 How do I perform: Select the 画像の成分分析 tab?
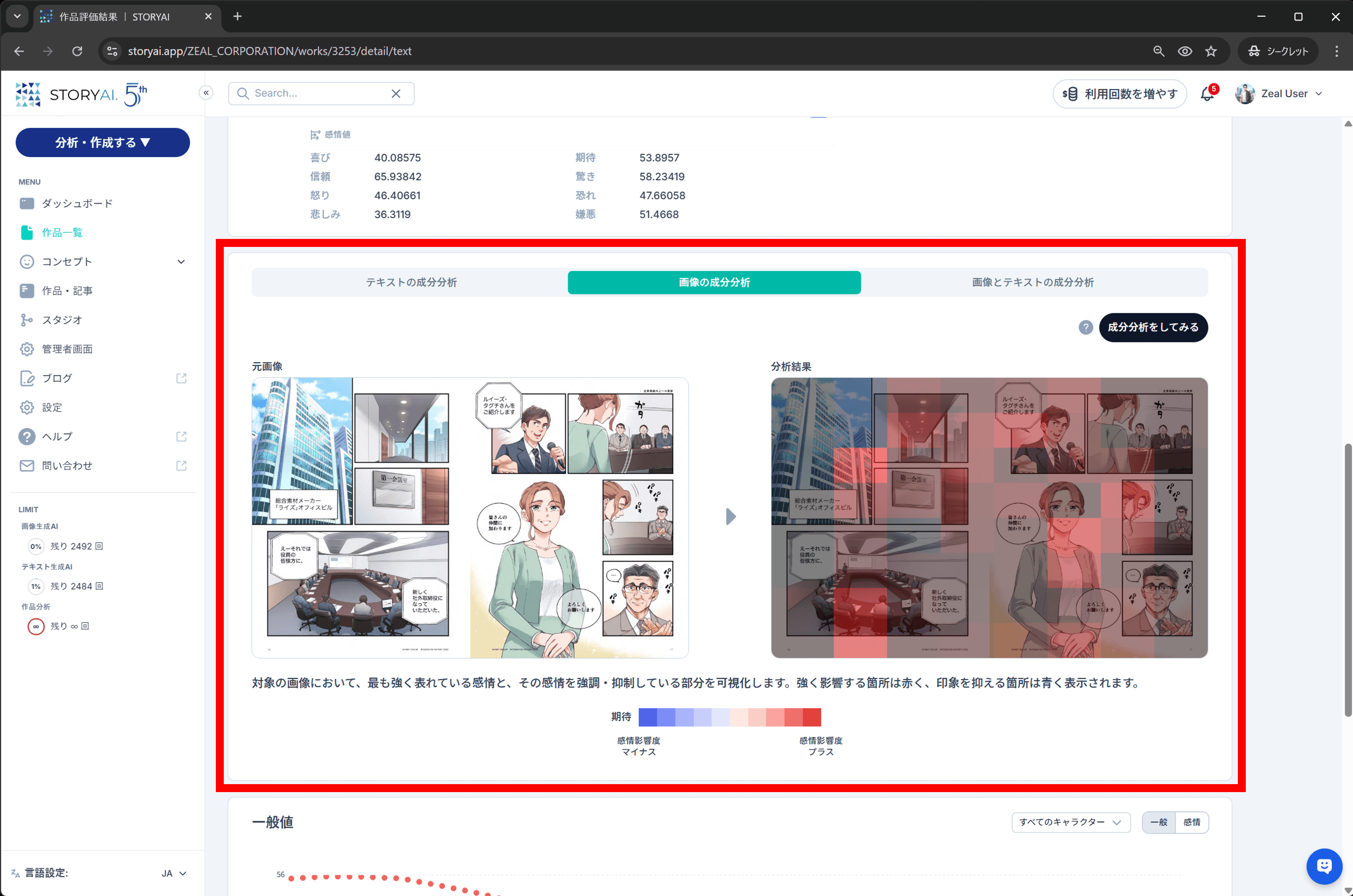click(714, 282)
